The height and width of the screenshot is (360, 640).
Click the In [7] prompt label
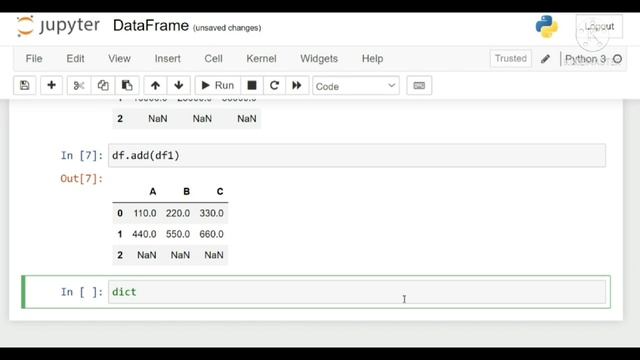82,156
